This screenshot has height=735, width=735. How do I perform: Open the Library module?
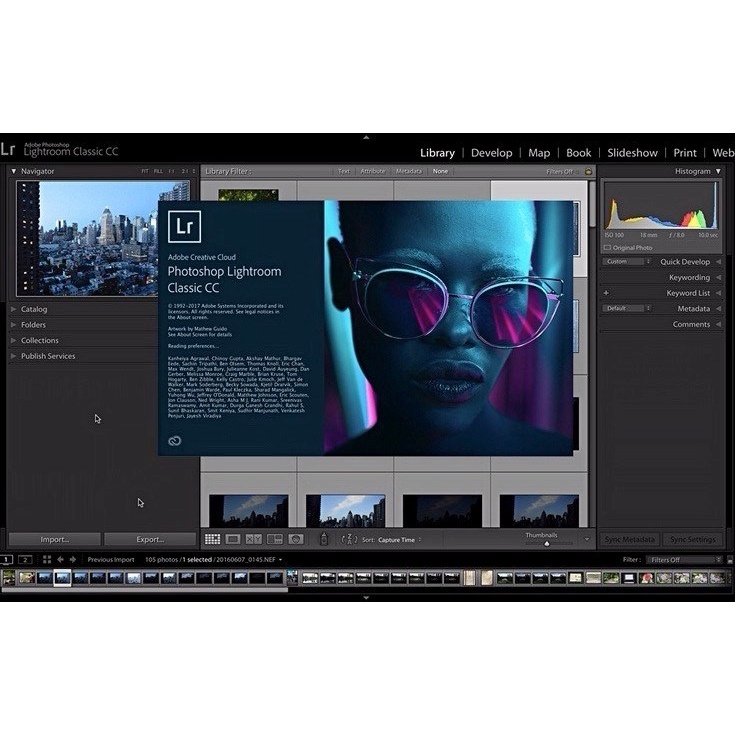click(437, 153)
